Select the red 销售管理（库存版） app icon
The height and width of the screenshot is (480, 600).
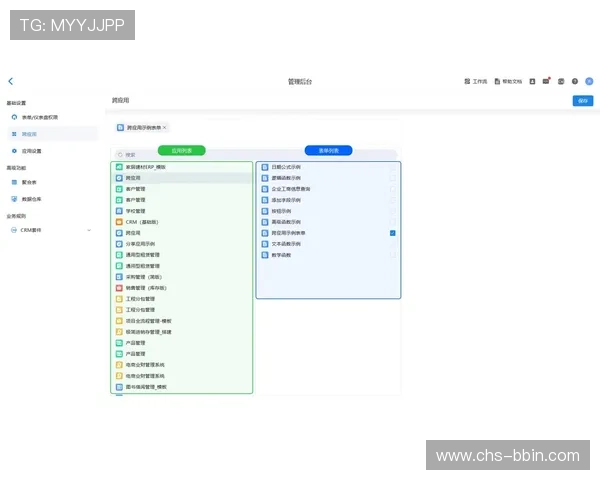click(119, 288)
